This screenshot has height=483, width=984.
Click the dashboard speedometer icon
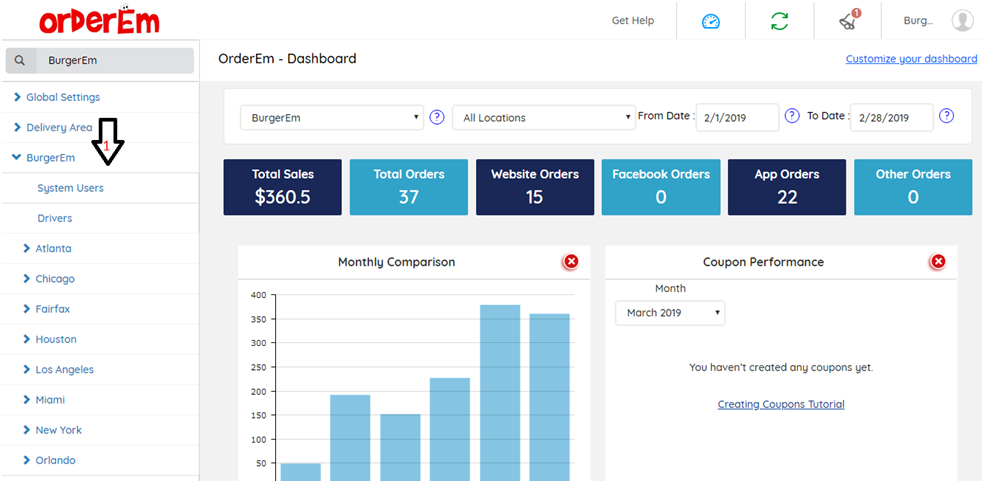[711, 21]
